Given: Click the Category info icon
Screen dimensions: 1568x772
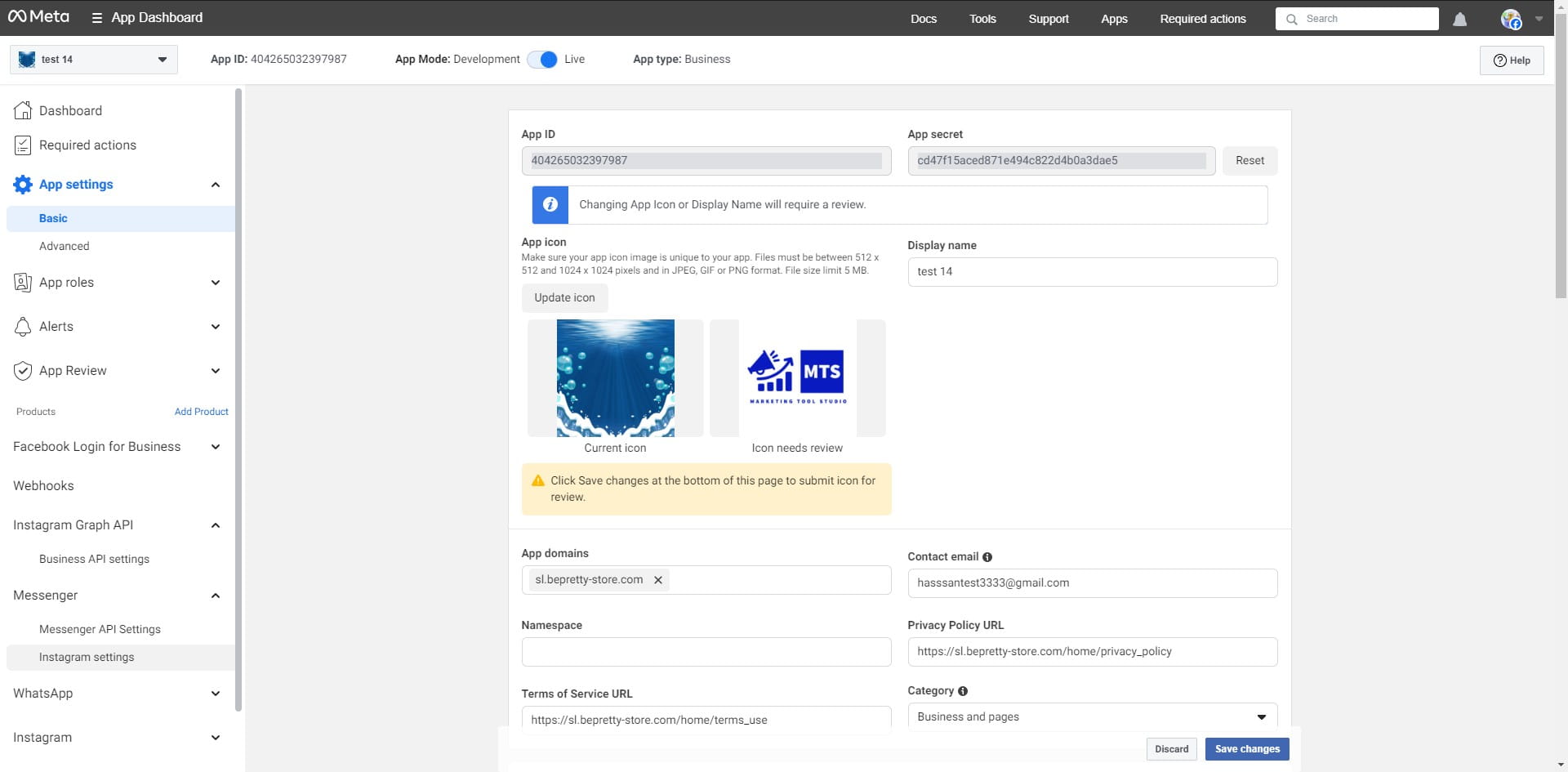Looking at the screenshot, I should click(x=963, y=691).
